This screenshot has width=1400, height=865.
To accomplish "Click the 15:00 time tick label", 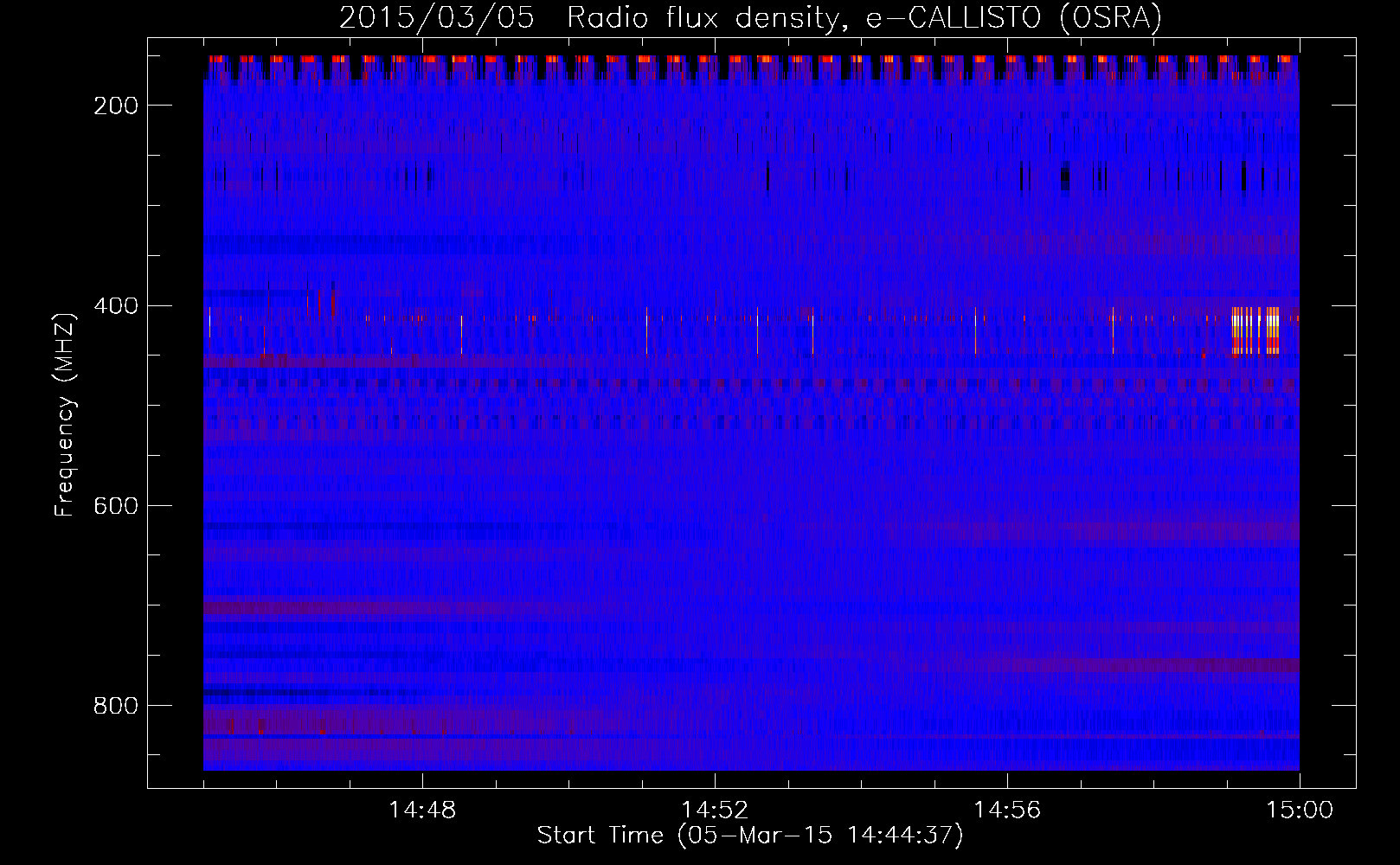I will click(x=1300, y=811).
